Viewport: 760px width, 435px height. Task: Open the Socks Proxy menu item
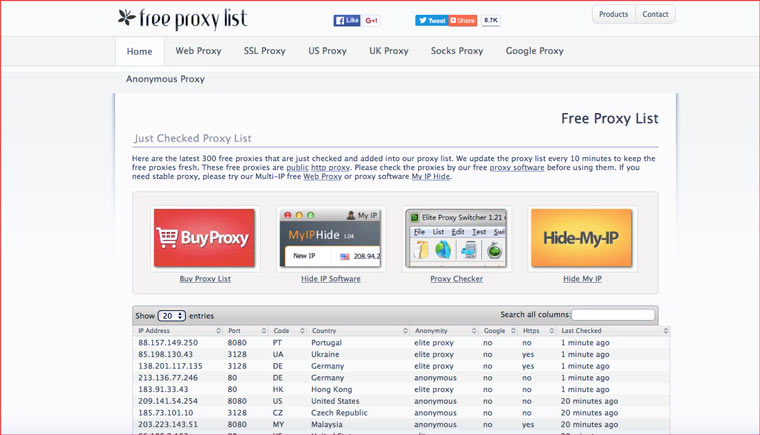(x=457, y=51)
